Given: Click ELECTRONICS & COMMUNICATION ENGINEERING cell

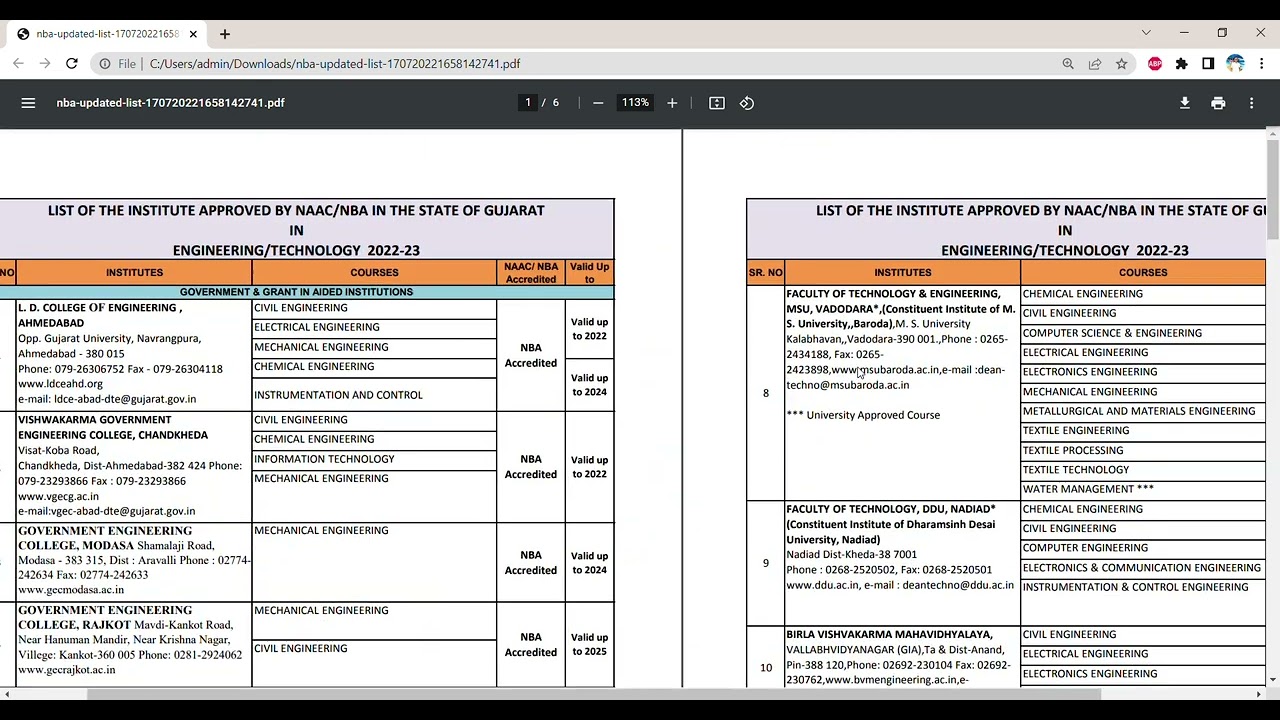Looking at the screenshot, I should point(1141,568).
